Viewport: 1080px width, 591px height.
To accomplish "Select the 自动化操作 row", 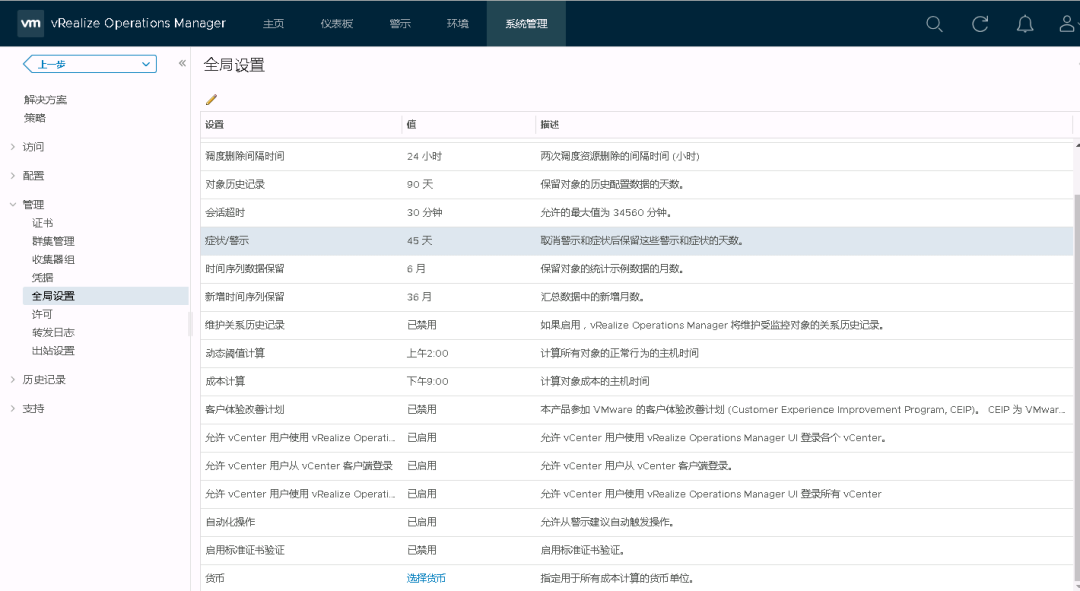I will pos(637,522).
